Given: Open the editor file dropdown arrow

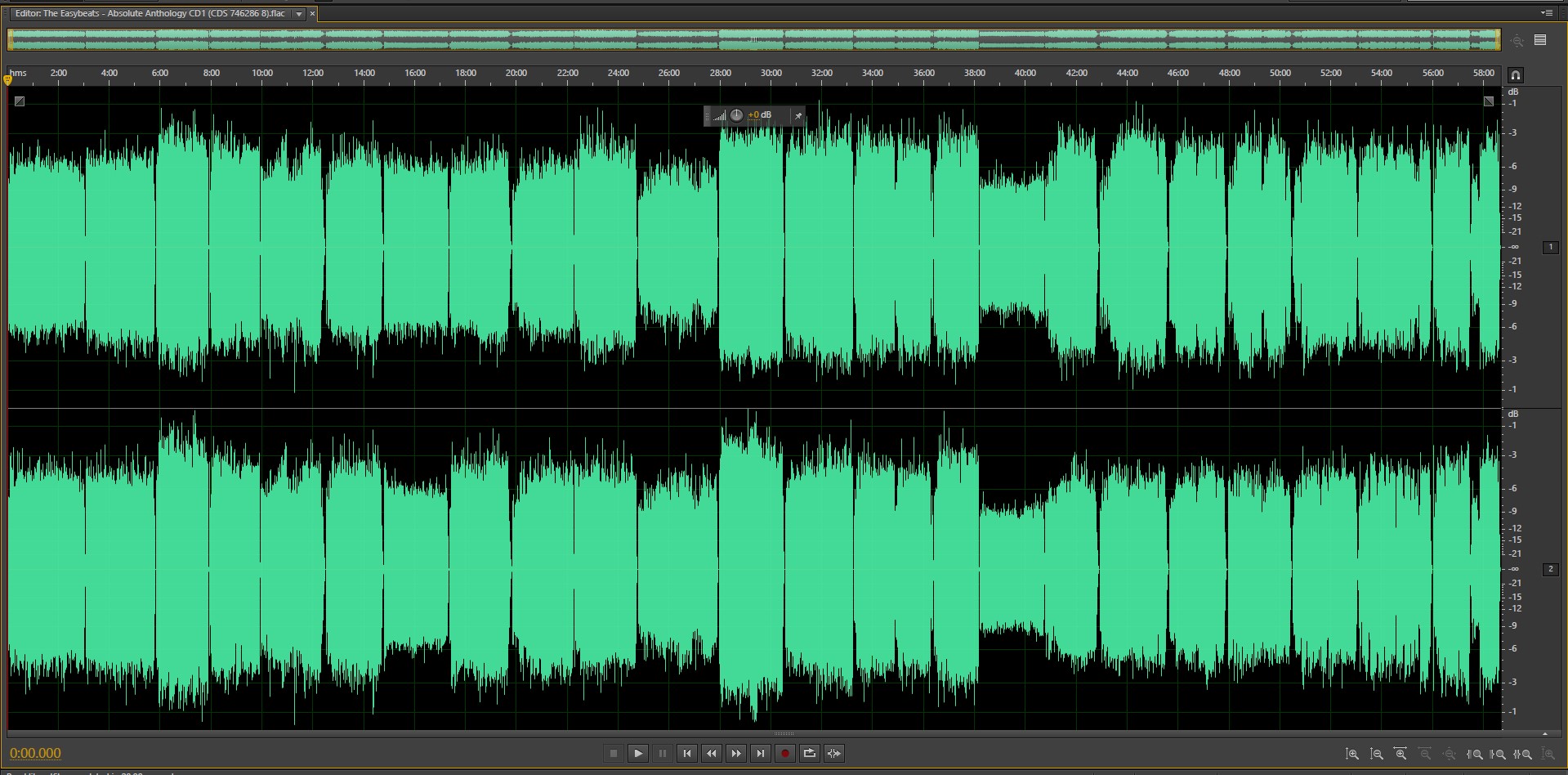Looking at the screenshot, I should tap(299, 14).
